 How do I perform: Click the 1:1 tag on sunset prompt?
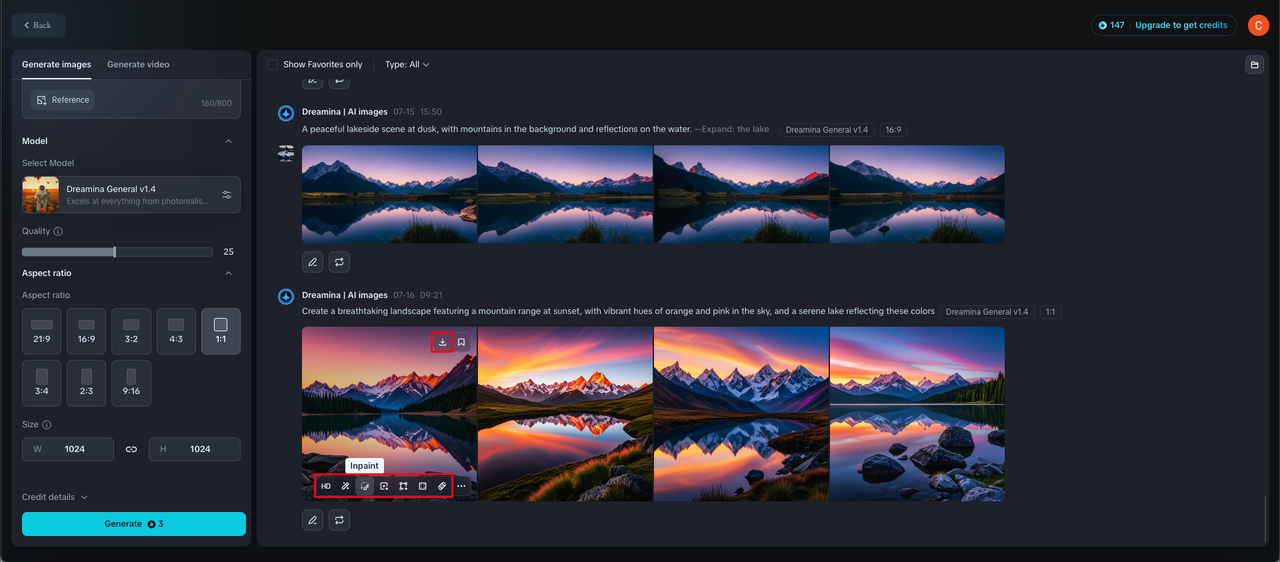pyautogui.click(x=1050, y=312)
